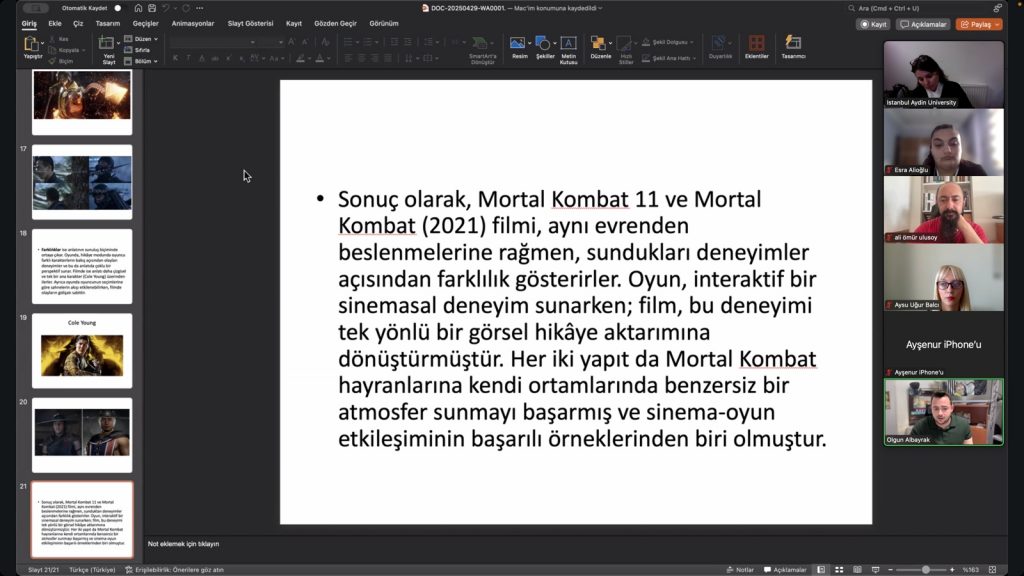Click the Save floppy disk icon

pos(152,8)
